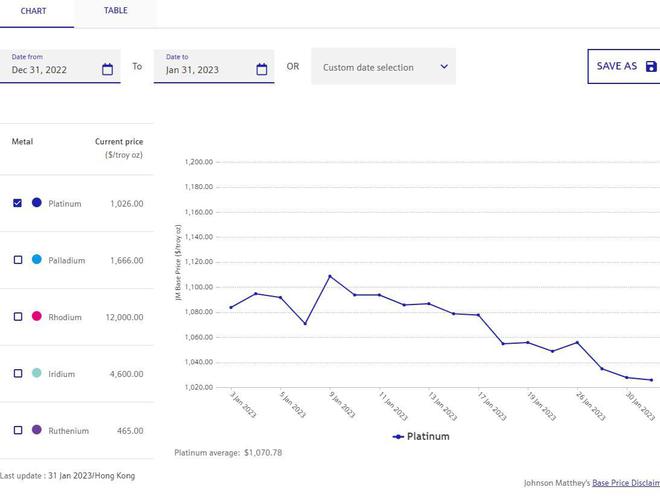Select the CHART tab
Viewport: 660px width, 496px height.
tap(33, 11)
